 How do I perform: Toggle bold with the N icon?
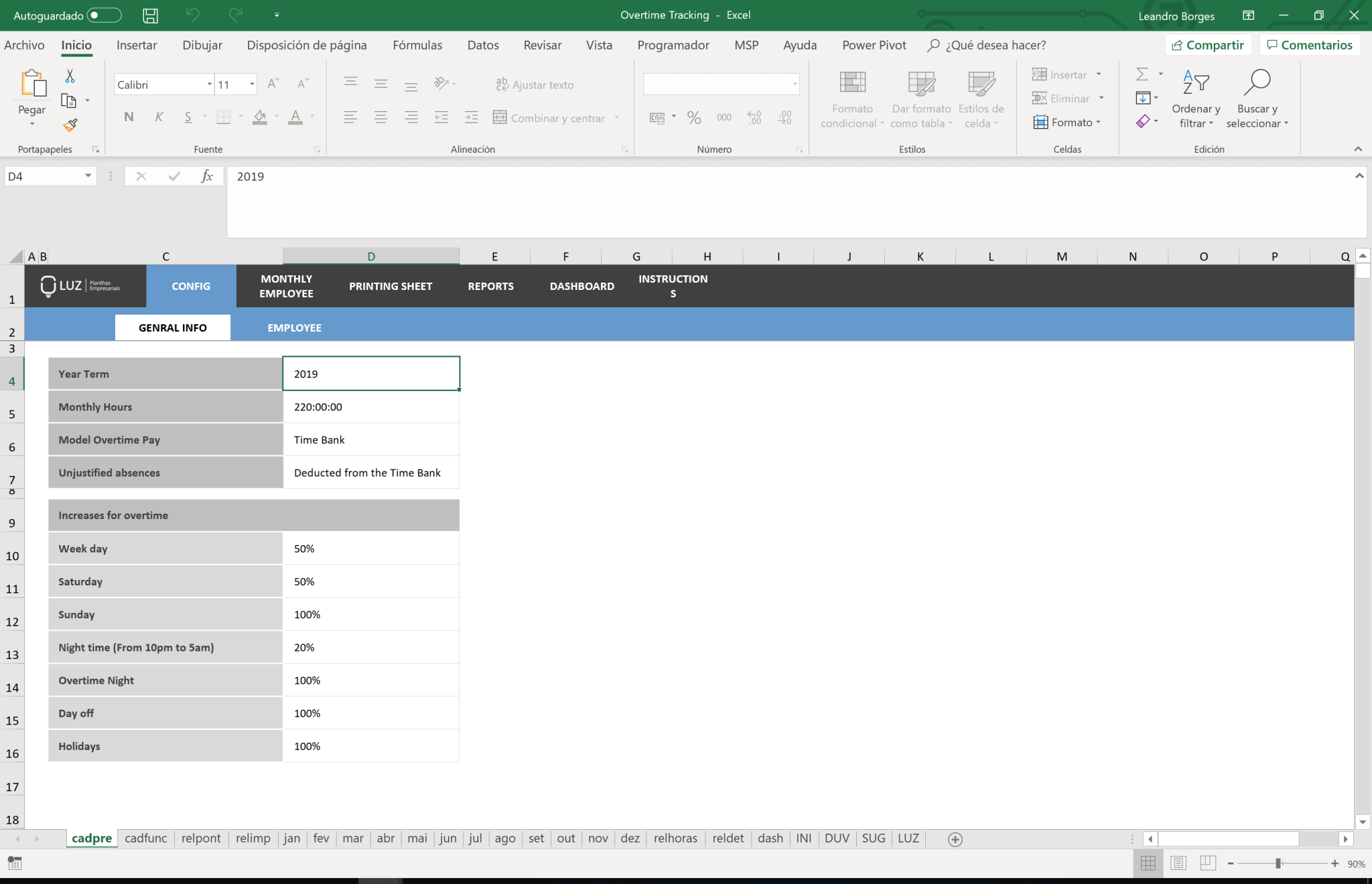point(128,117)
